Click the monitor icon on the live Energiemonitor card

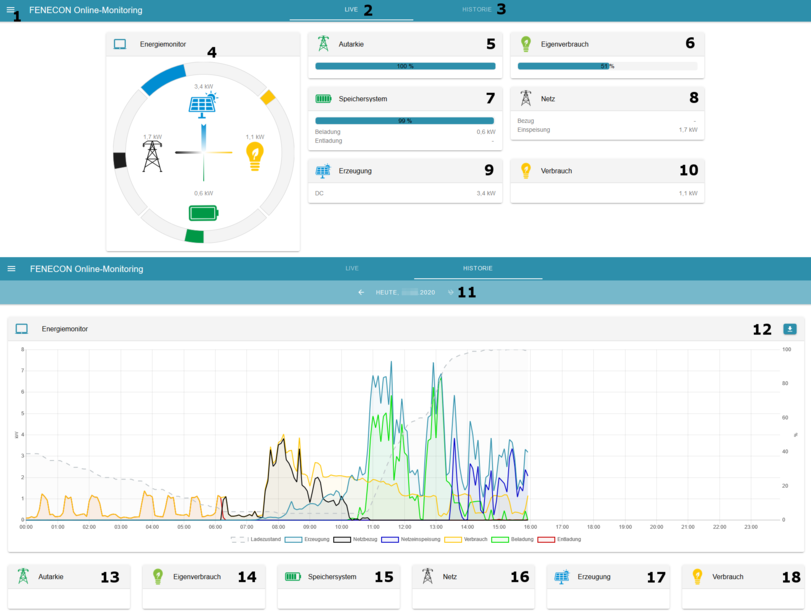(x=120, y=44)
